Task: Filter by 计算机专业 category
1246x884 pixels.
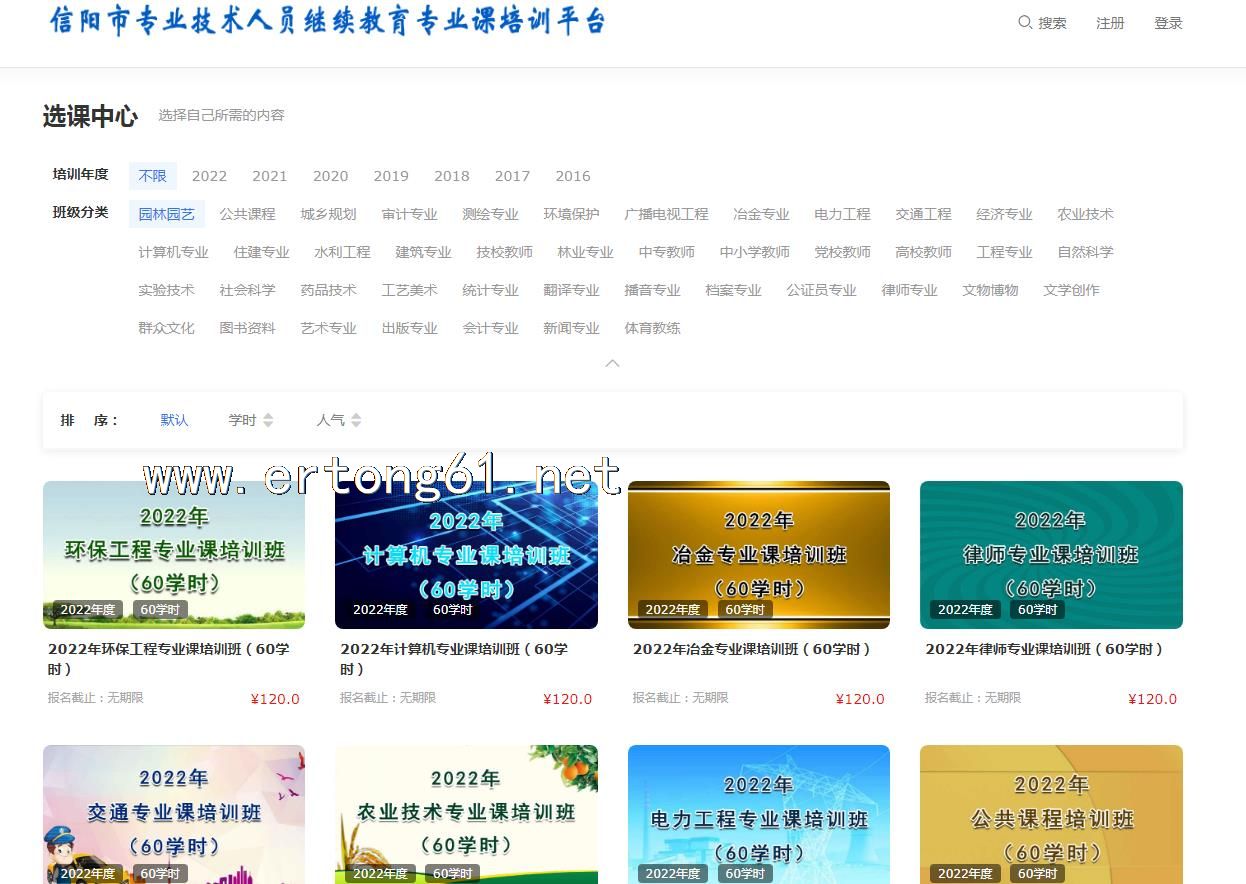Action: (173, 252)
